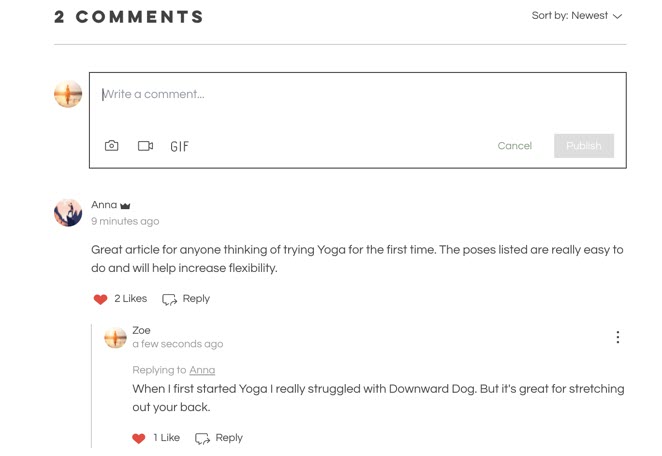Open the GIF picker

click(x=180, y=146)
